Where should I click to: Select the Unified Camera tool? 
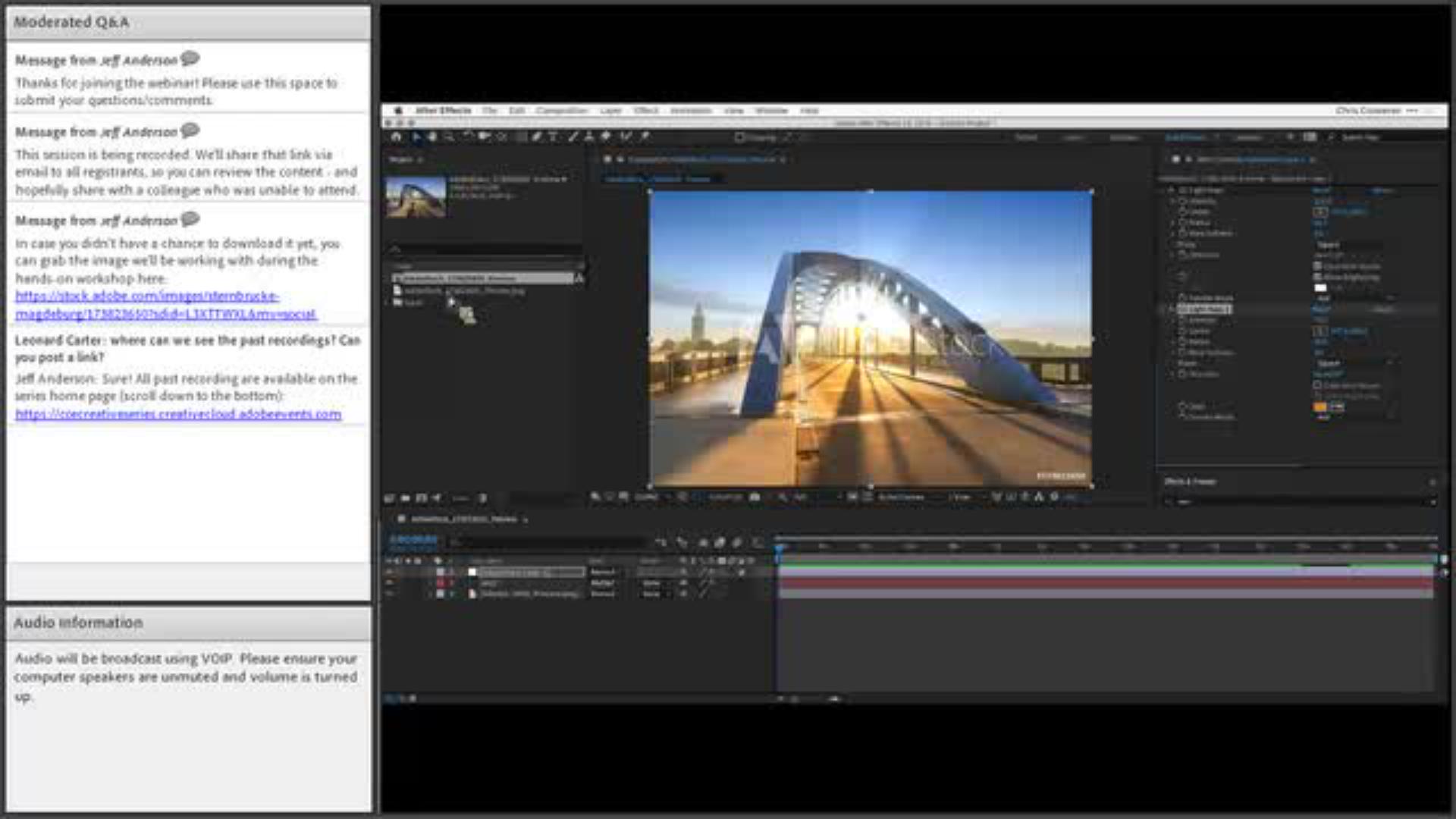point(484,136)
